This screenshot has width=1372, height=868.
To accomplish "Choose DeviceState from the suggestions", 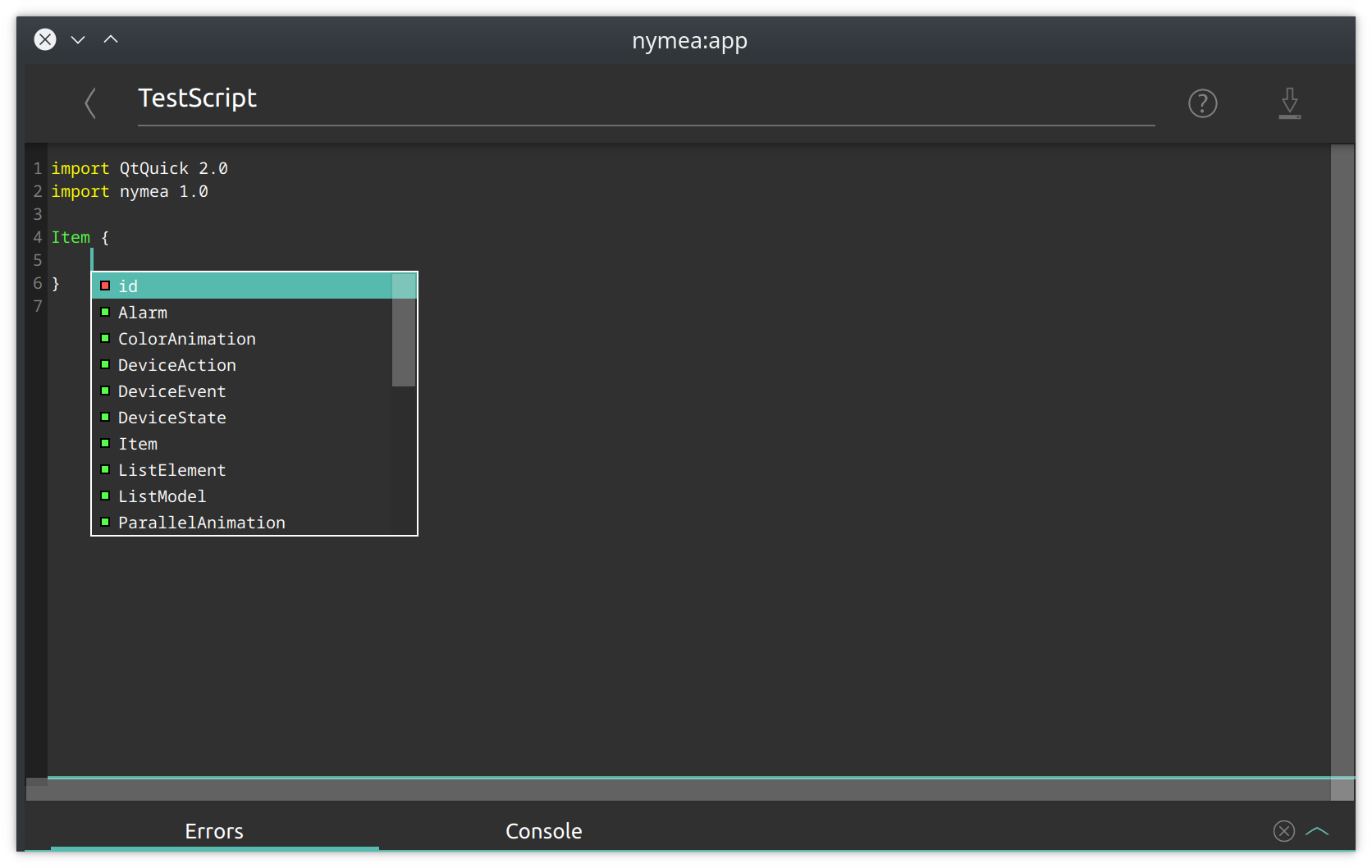I will pyautogui.click(x=241, y=418).
